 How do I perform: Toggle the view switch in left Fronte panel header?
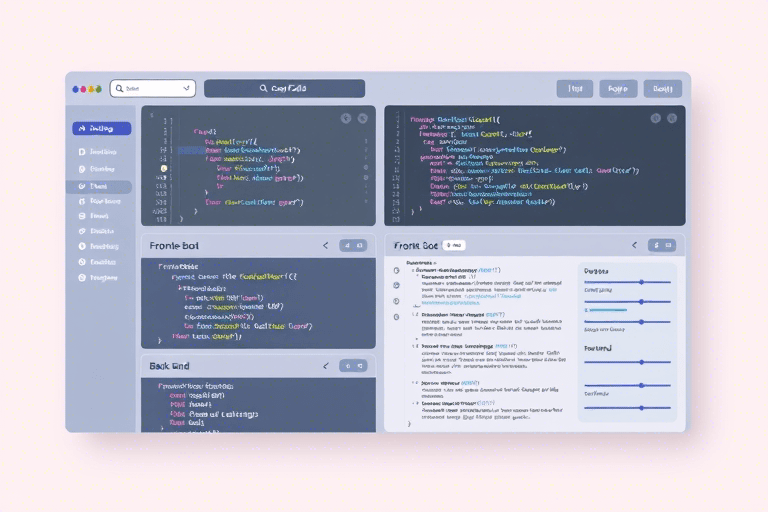[x=353, y=245]
